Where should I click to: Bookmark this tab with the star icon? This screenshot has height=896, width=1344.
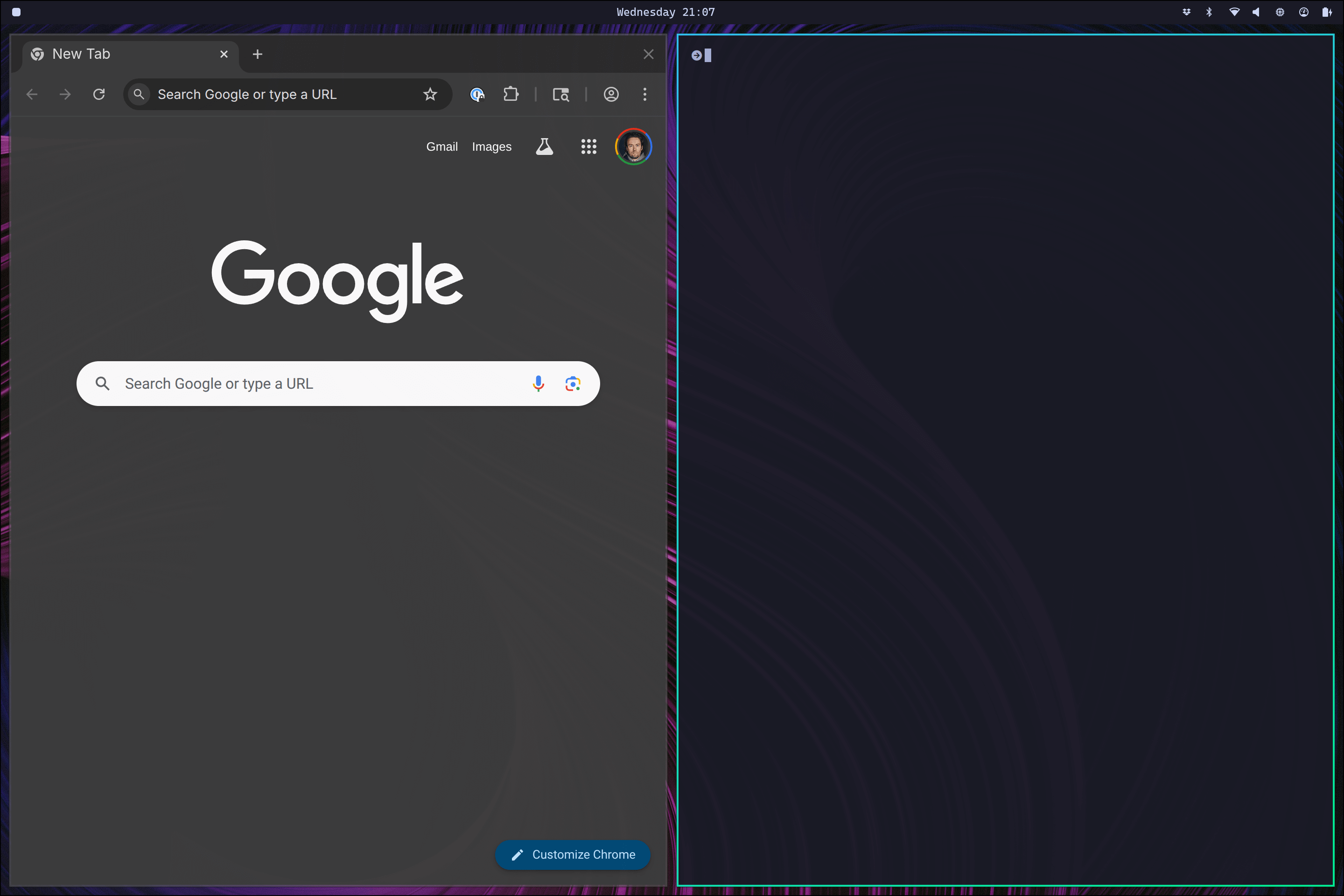coord(430,94)
